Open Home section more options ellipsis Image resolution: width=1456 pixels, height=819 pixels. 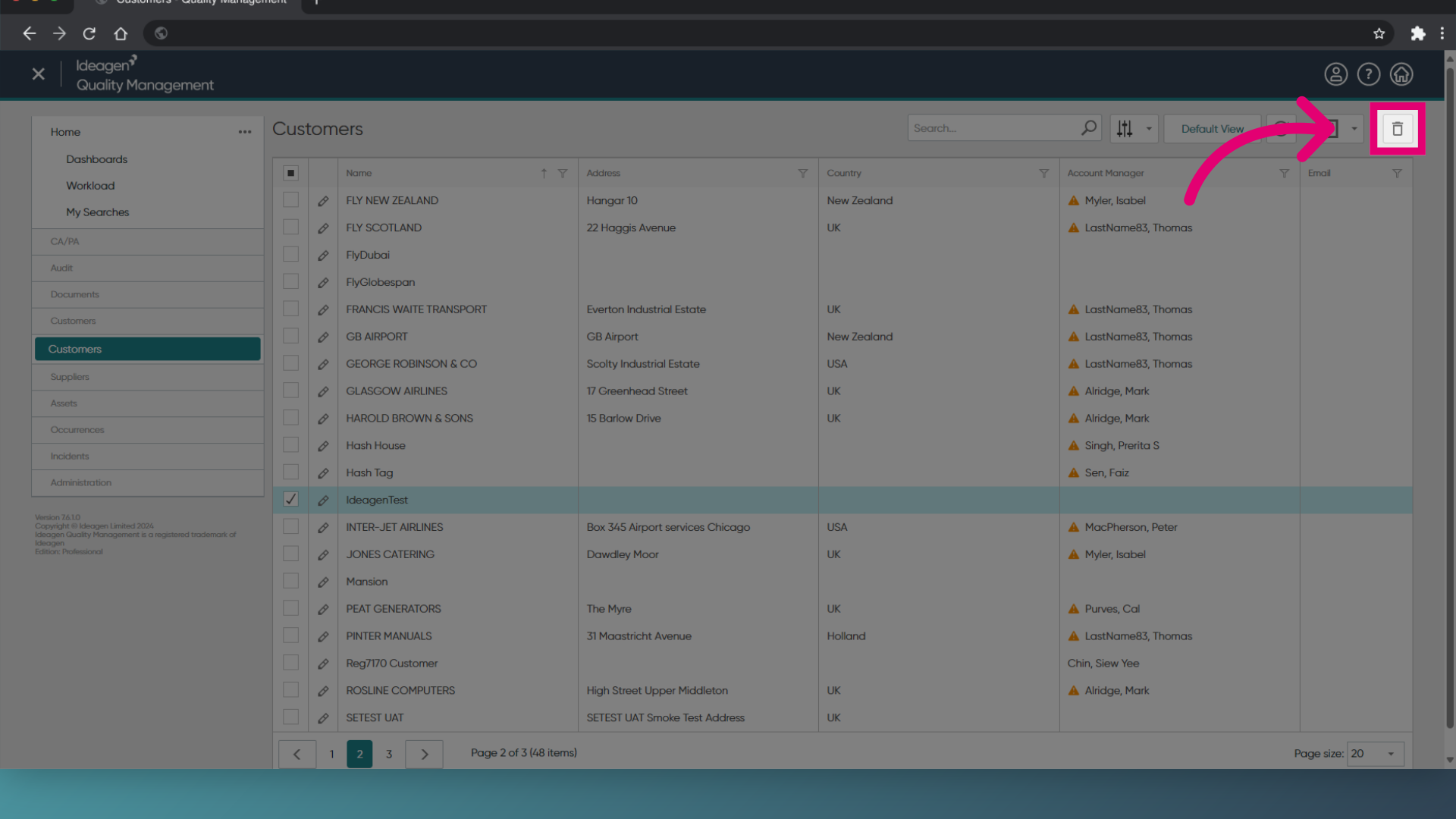[x=244, y=132]
